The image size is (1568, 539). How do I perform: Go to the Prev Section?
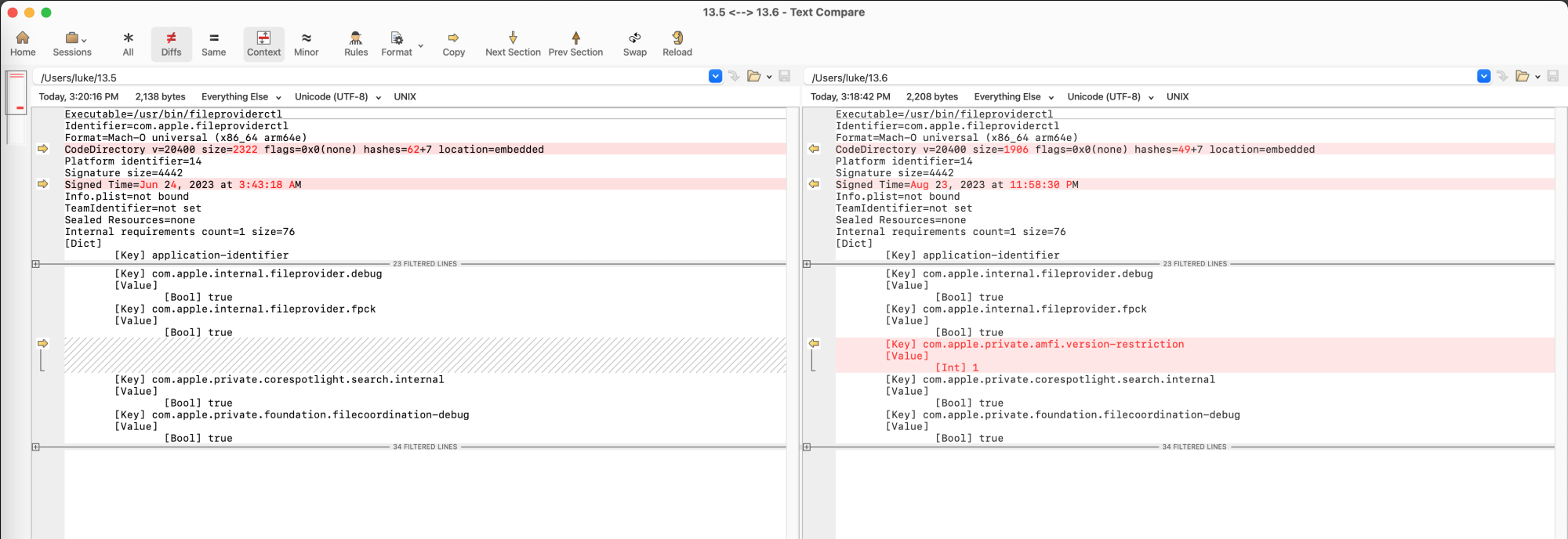[575, 43]
